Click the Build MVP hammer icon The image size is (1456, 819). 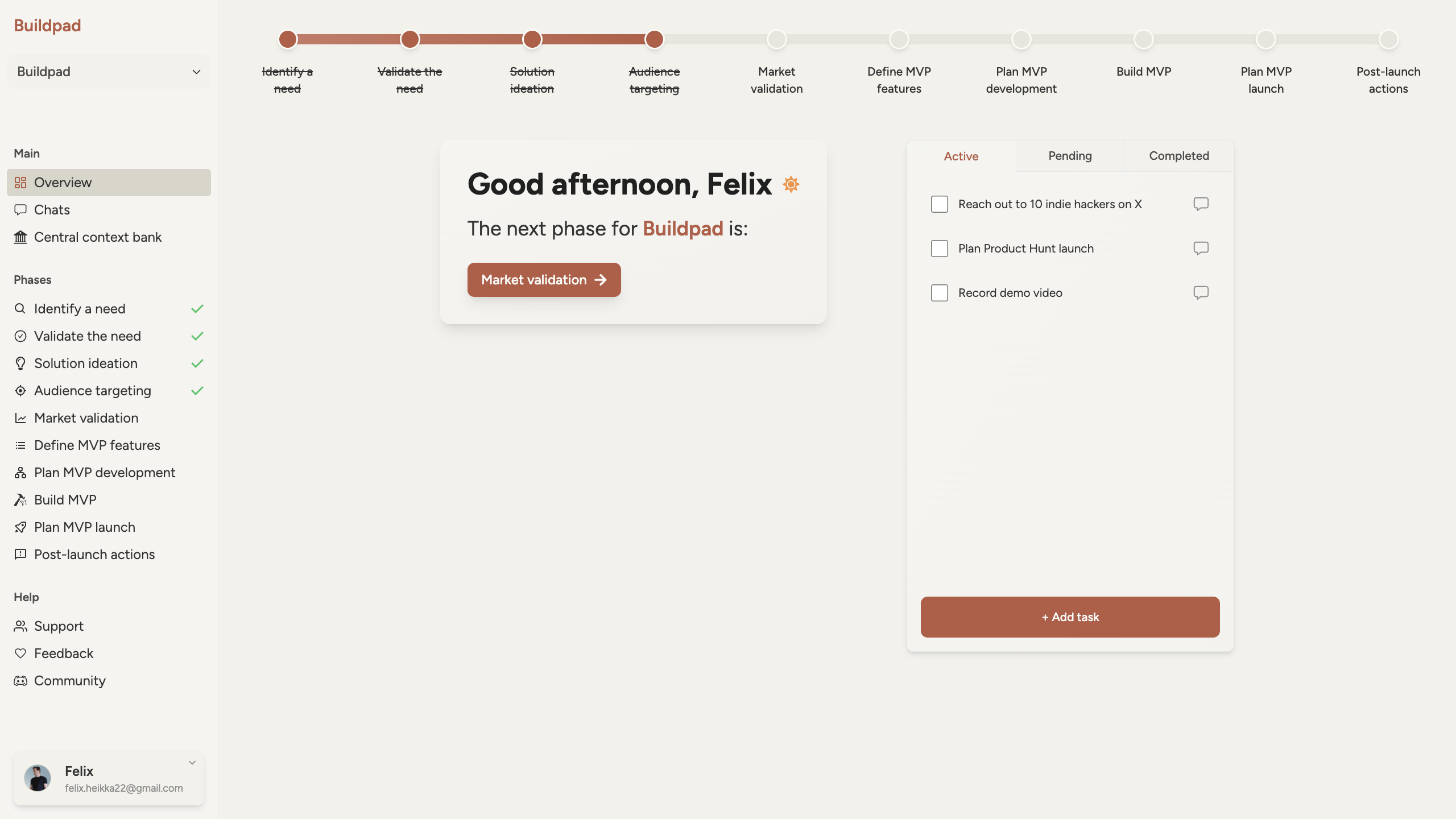tap(20, 500)
